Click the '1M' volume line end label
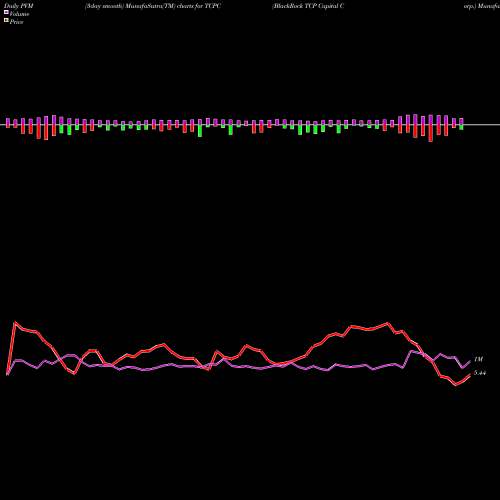The width and height of the screenshot is (500, 500). pos(478,359)
